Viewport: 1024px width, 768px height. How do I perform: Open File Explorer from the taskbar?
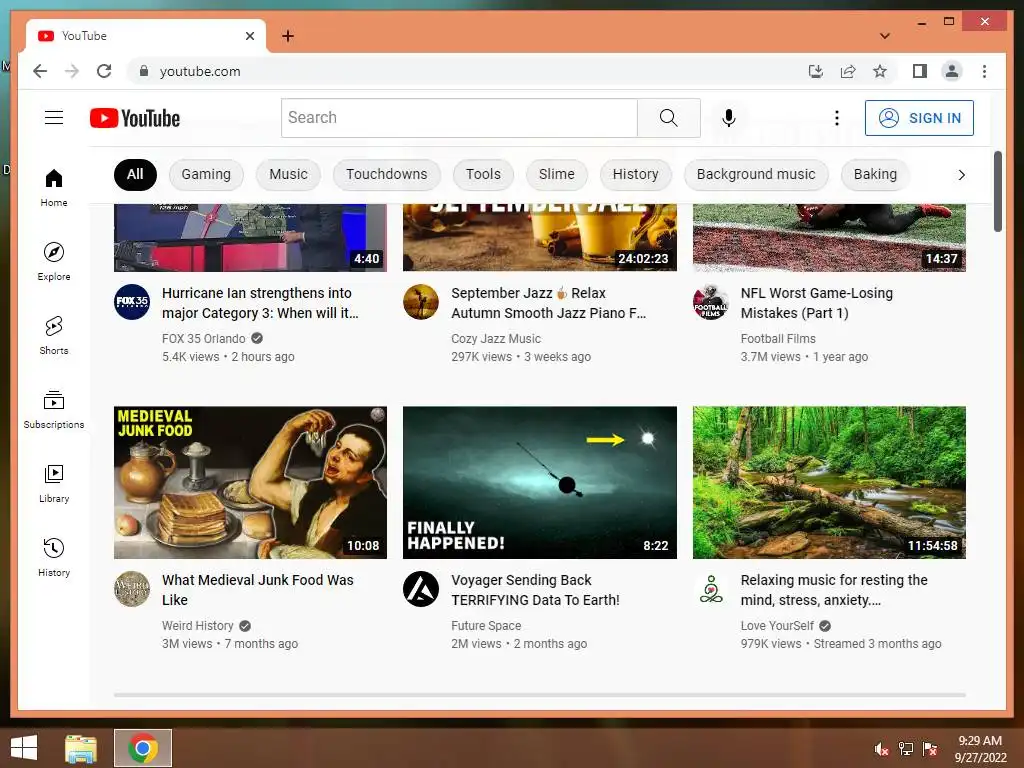[x=81, y=748]
